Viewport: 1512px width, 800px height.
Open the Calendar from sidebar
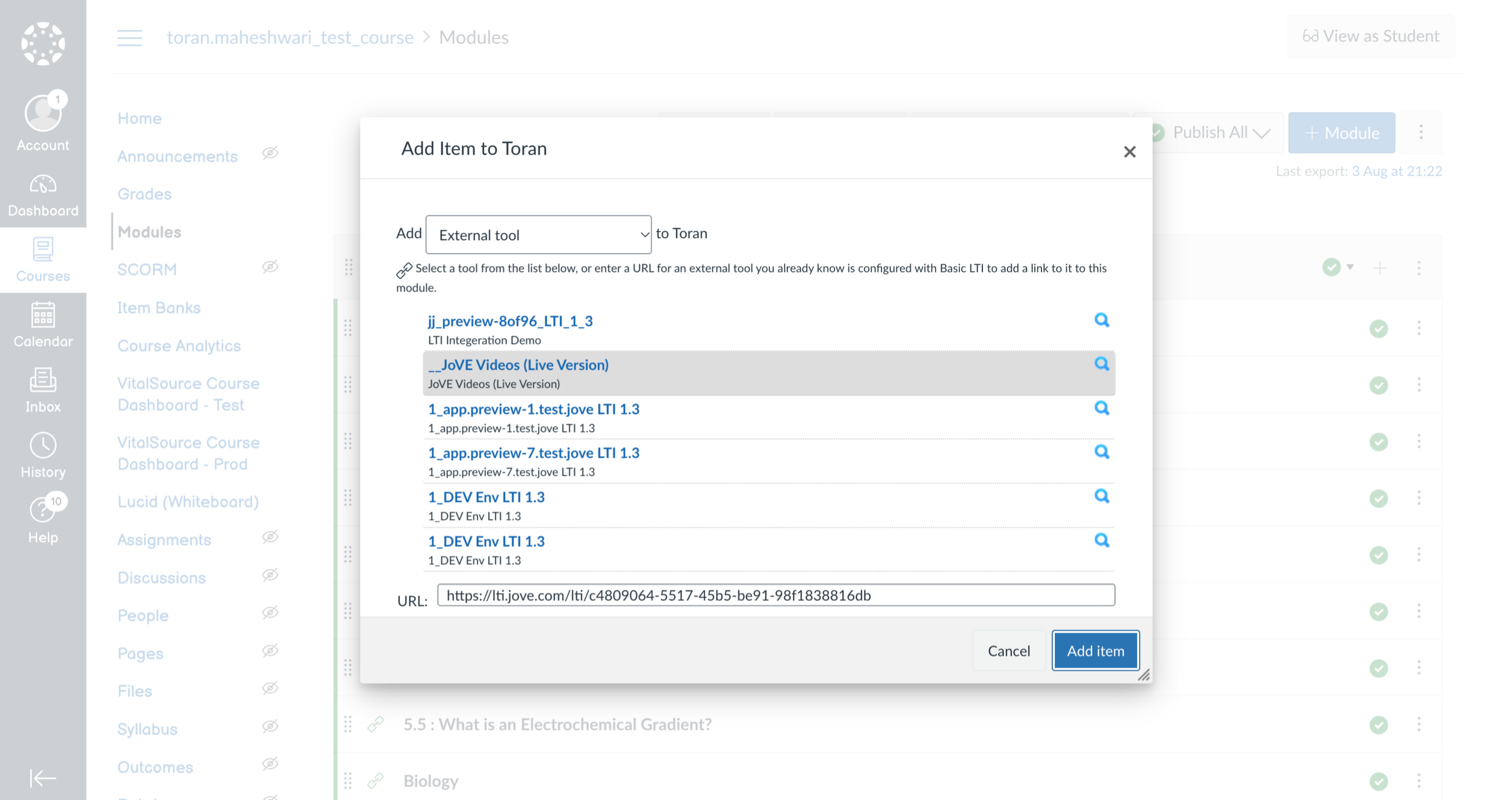click(x=43, y=325)
